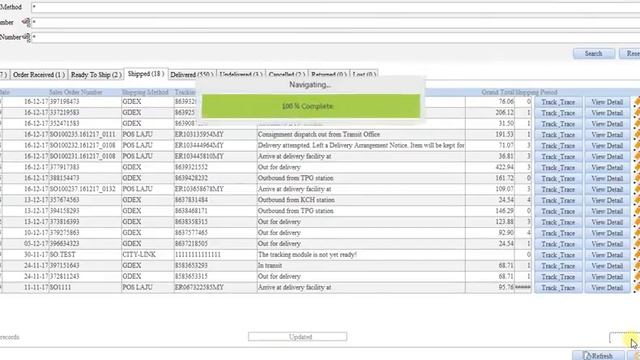The width and height of the screenshot is (640, 360).
Task: Select the Shipped (18) tab
Action: (146, 74)
